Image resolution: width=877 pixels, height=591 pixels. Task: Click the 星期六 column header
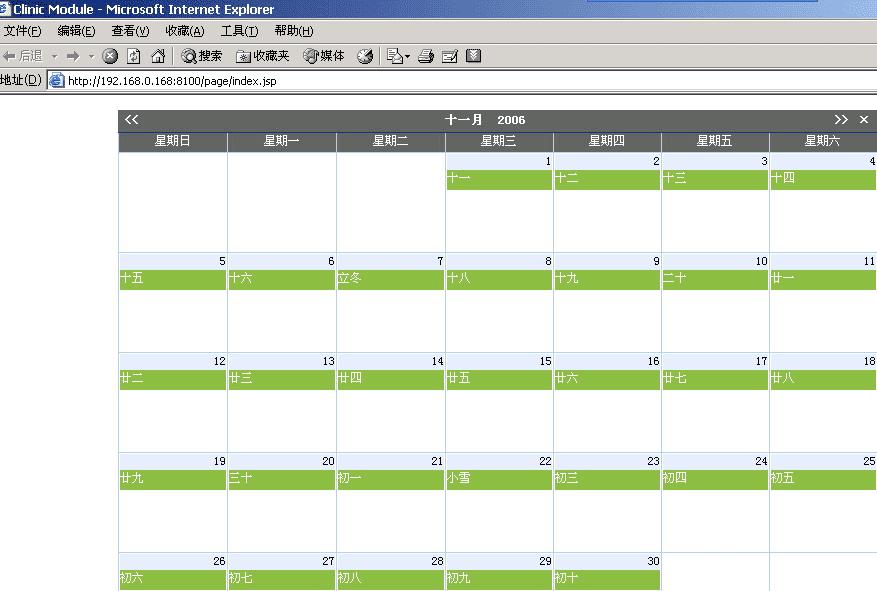tap(823, 141)
